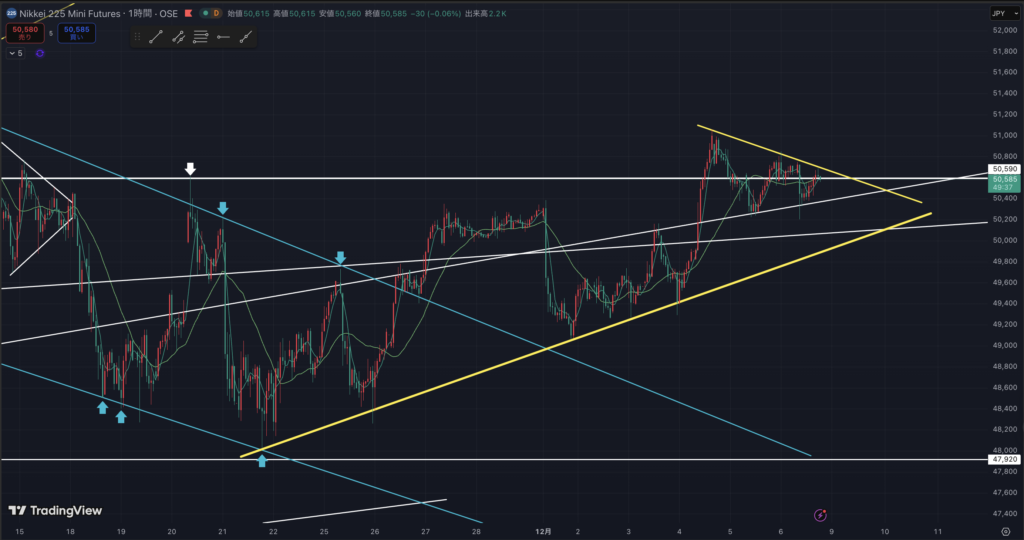Toggle the green market status indicator

204,14
